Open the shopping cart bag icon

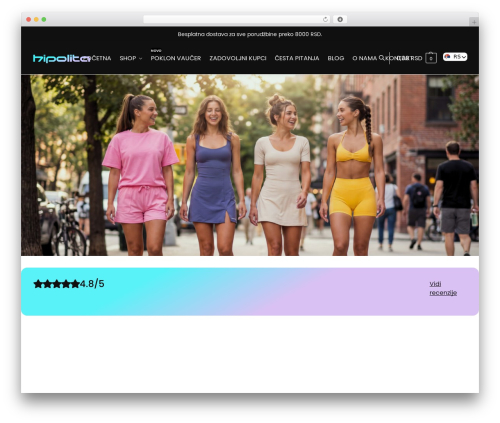click(431, 58)
